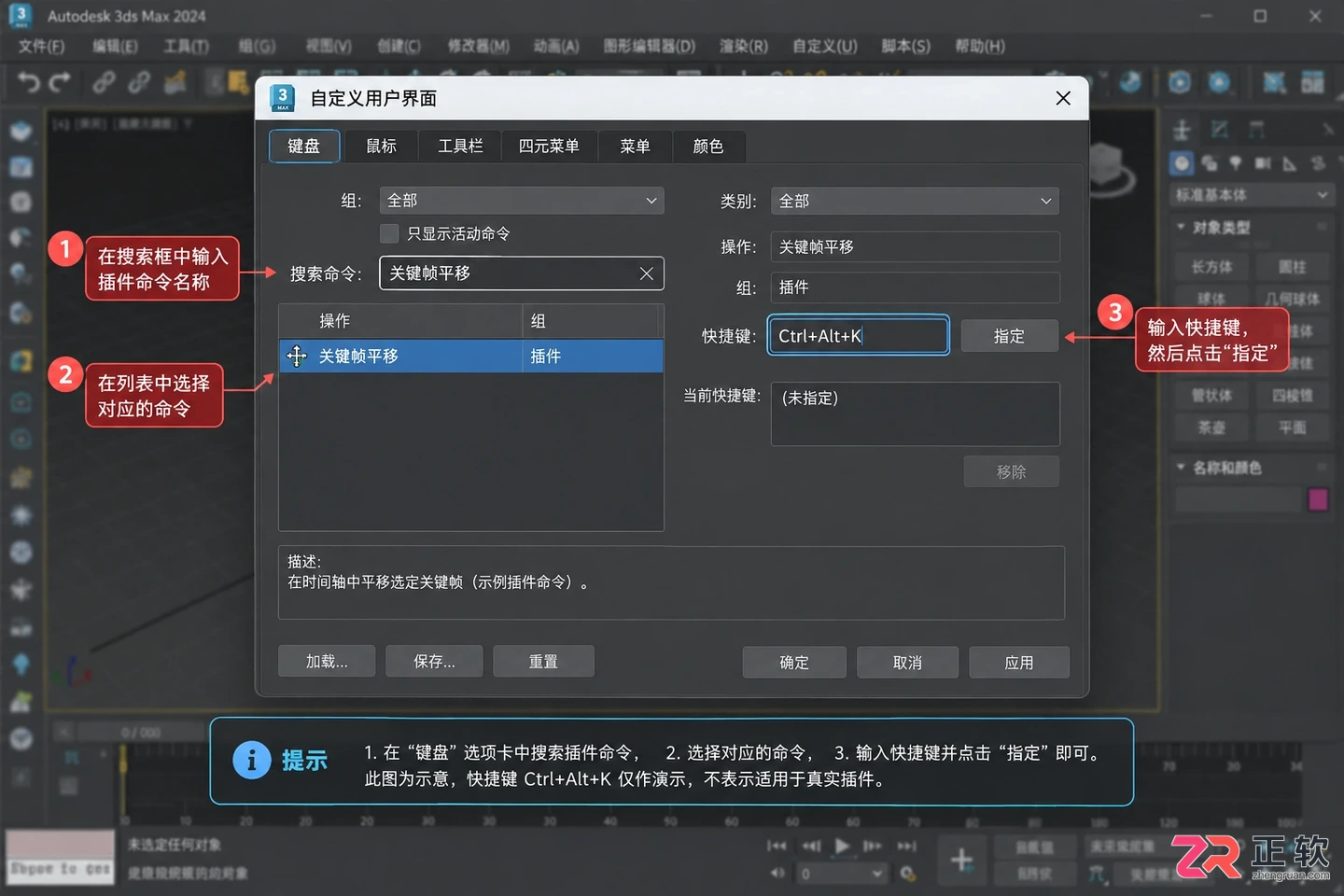Step to the next frame
Viewport: 1344px width, 896px height.
point(873,846)
